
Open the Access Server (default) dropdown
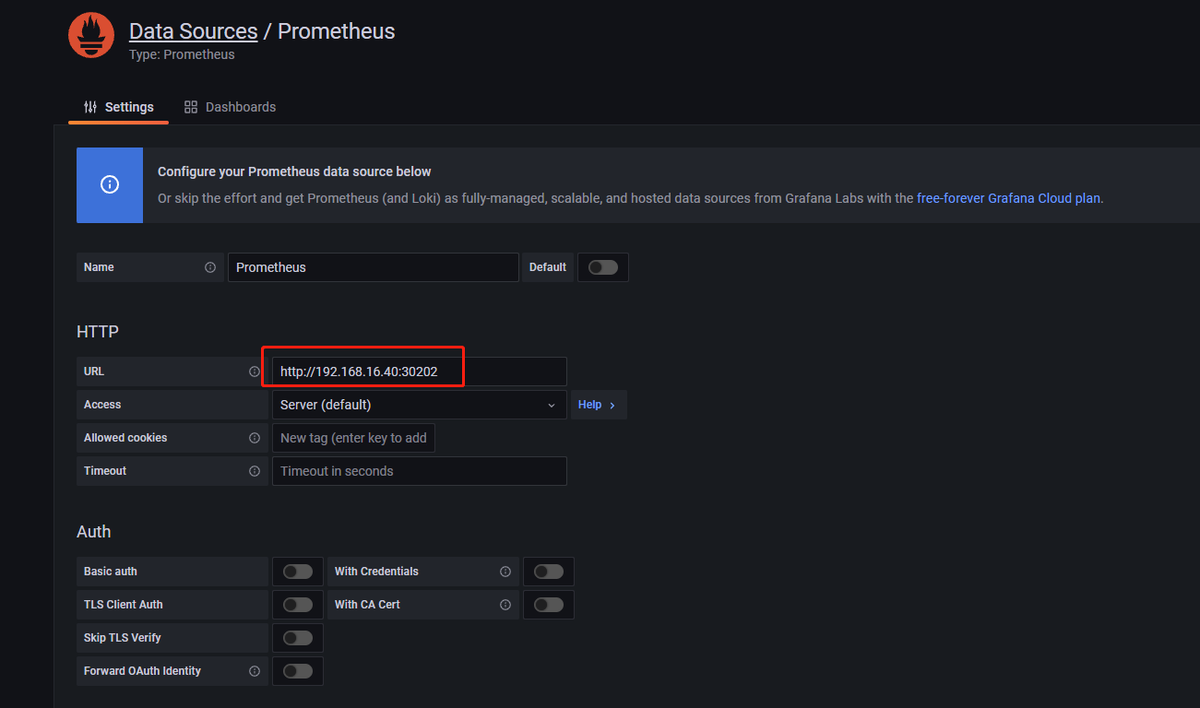point(418,405)
